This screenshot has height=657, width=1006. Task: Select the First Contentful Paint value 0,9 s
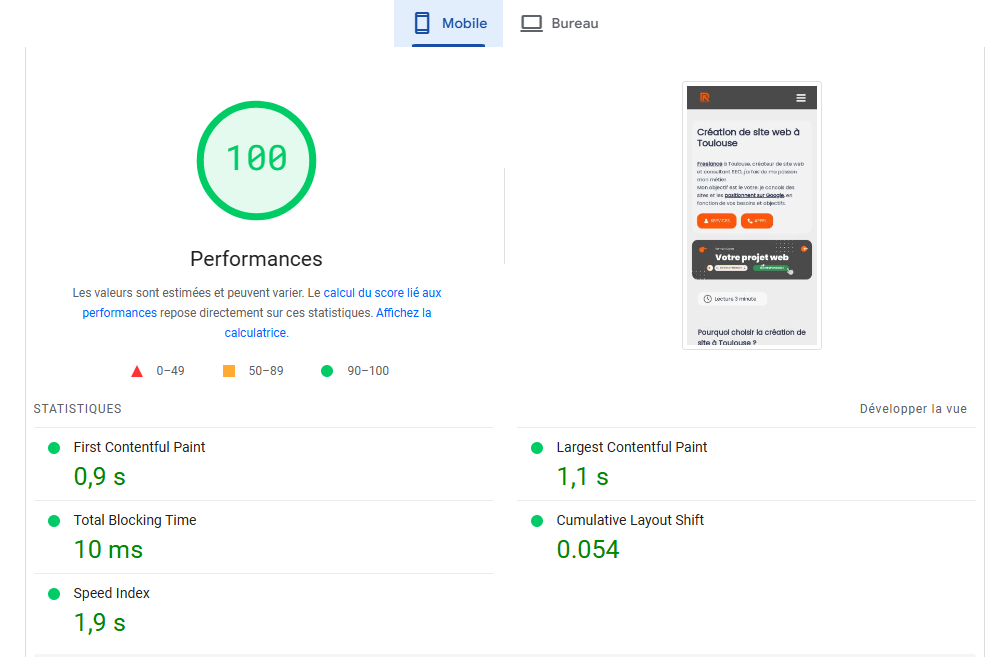[100, 477]
